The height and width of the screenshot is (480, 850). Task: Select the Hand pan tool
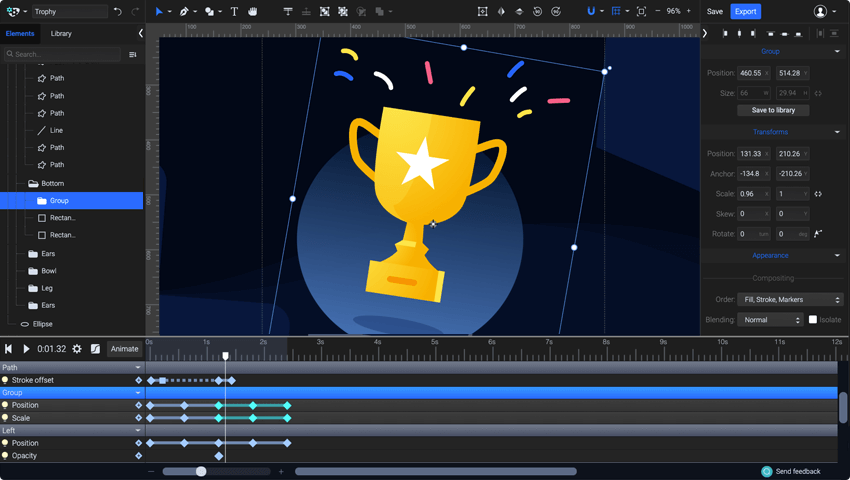click(253, 11)
